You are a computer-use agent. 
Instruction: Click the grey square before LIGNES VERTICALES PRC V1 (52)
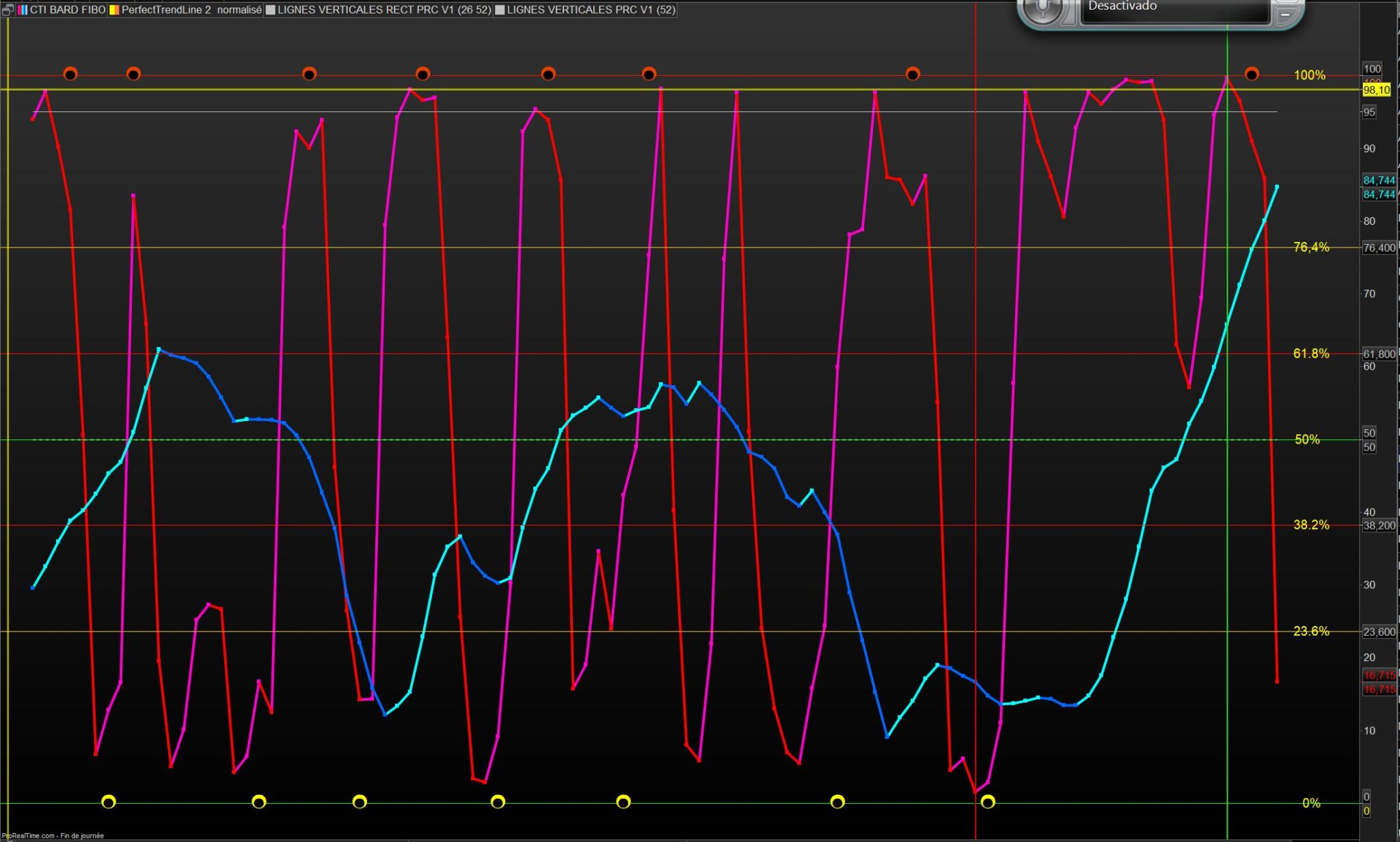(500, 10)
